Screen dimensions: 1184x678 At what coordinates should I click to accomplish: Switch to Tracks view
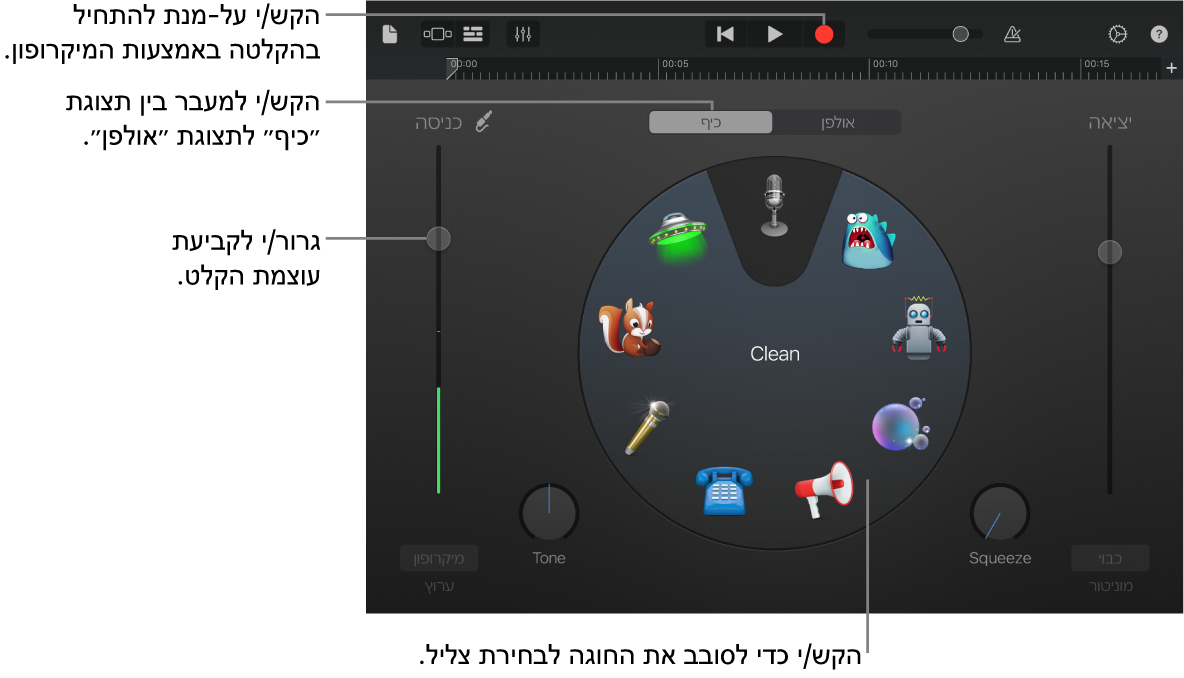473,34
